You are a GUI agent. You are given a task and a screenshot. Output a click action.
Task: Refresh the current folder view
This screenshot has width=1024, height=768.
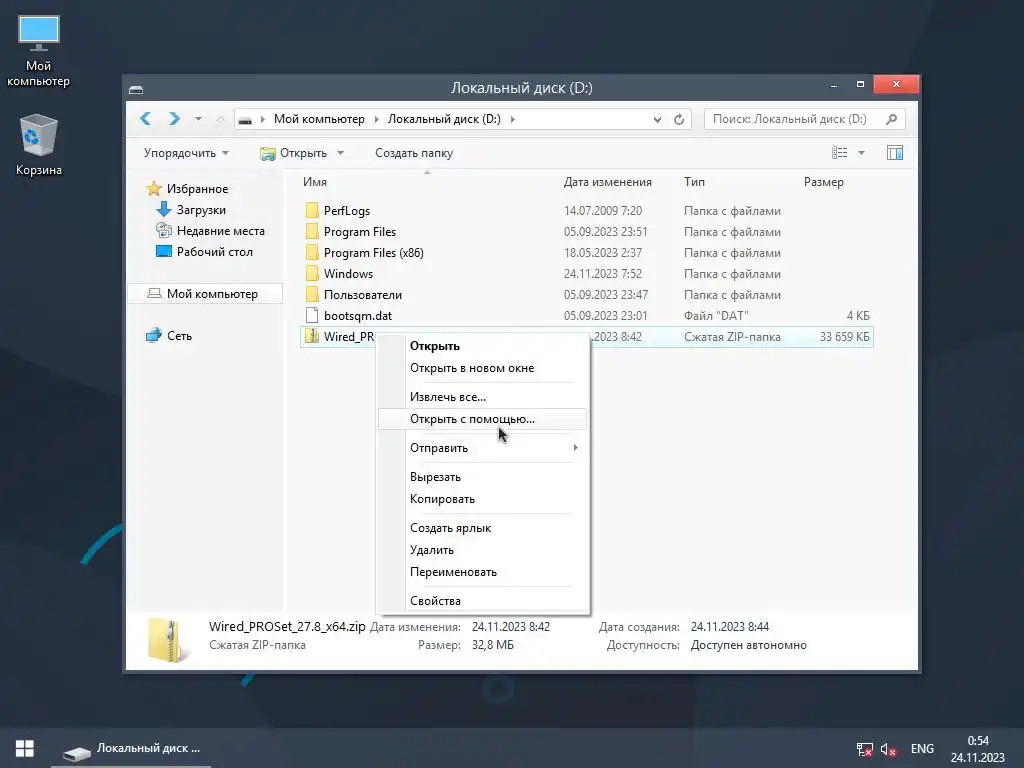point(679,120)
